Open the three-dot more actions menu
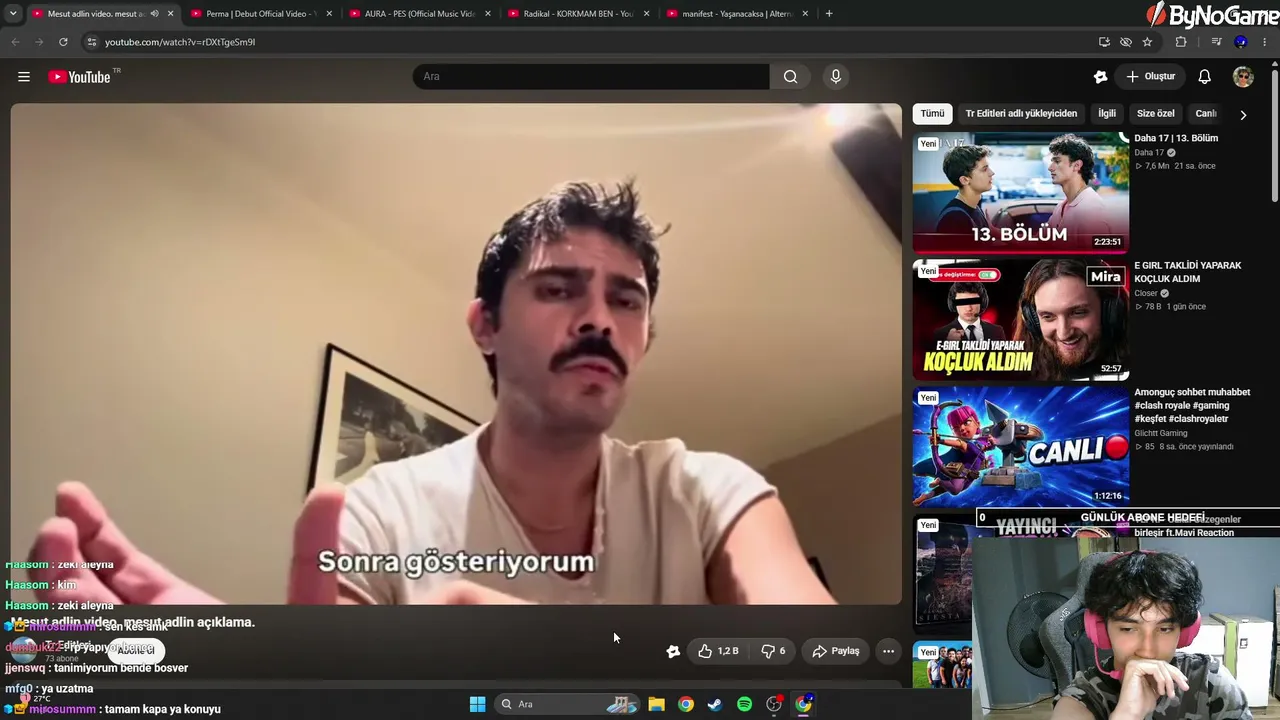1280x720 pixels. click(x=888, y=651)
